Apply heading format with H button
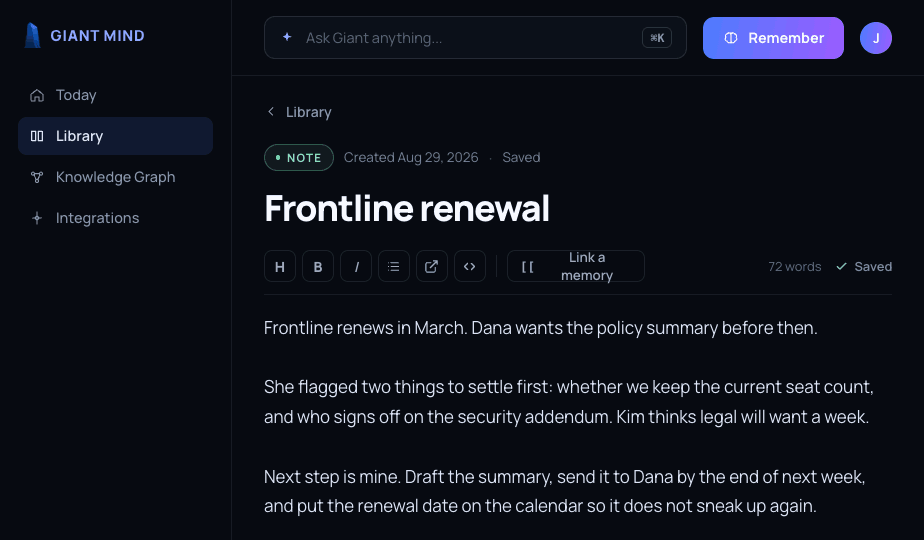The image size is (924, 540). pyautogui.click(x=280, y=266)
